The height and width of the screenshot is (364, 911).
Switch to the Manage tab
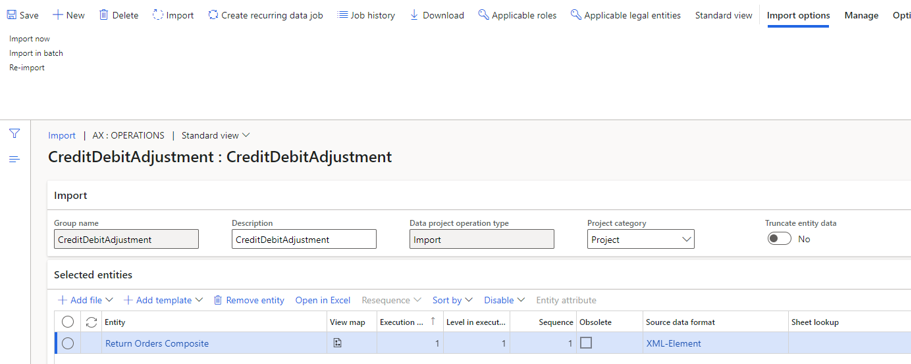(861, 16)
